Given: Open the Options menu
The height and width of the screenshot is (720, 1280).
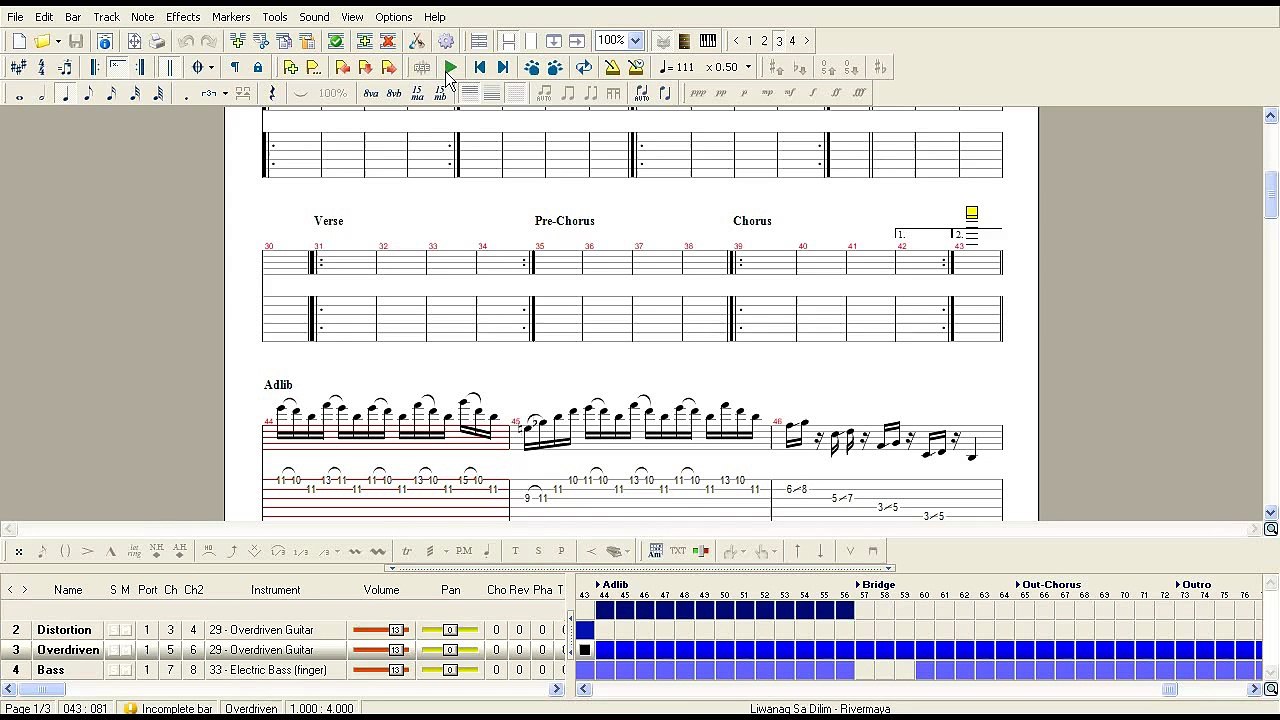Looking at the screenshot, I should tap(394, 17).
